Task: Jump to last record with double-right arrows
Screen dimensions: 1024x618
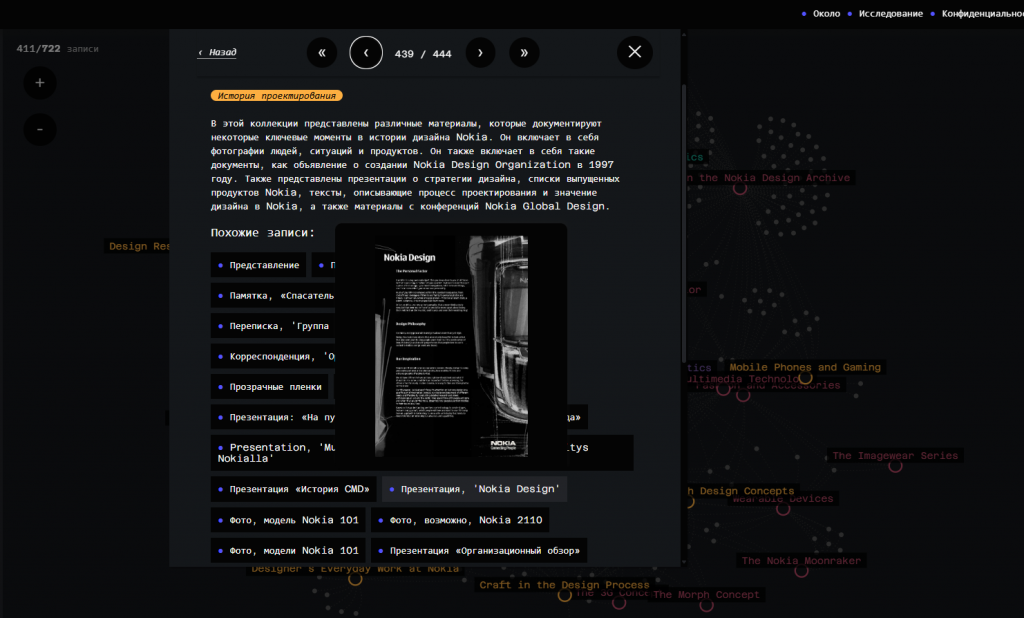Action: click(524, 53)
